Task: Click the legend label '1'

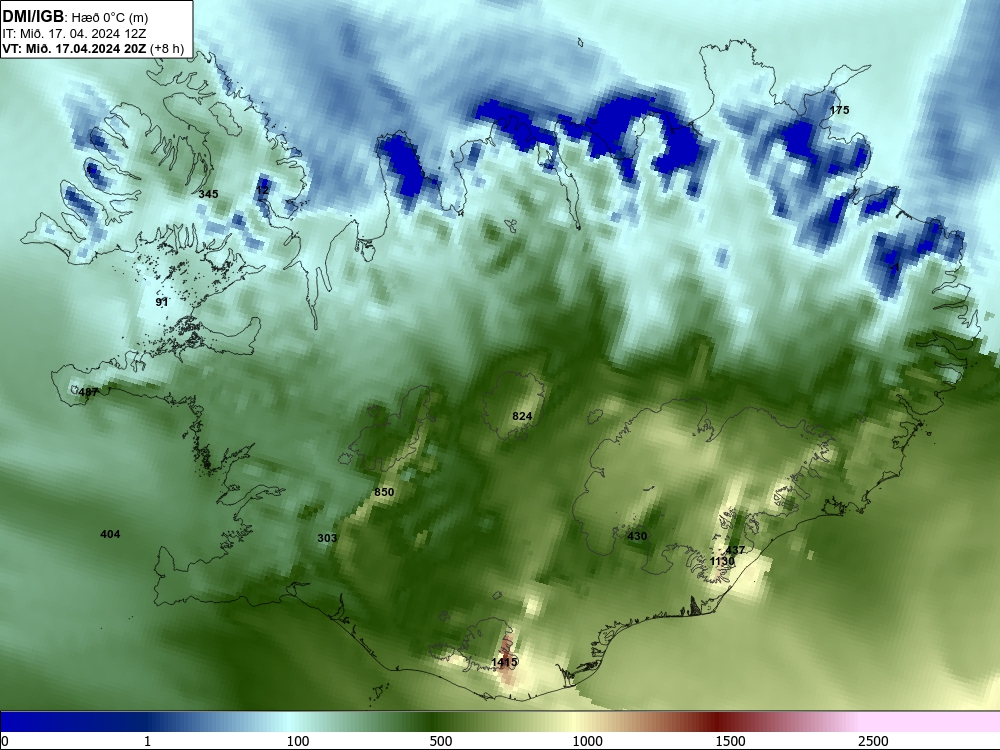Action: coord(147,741)
